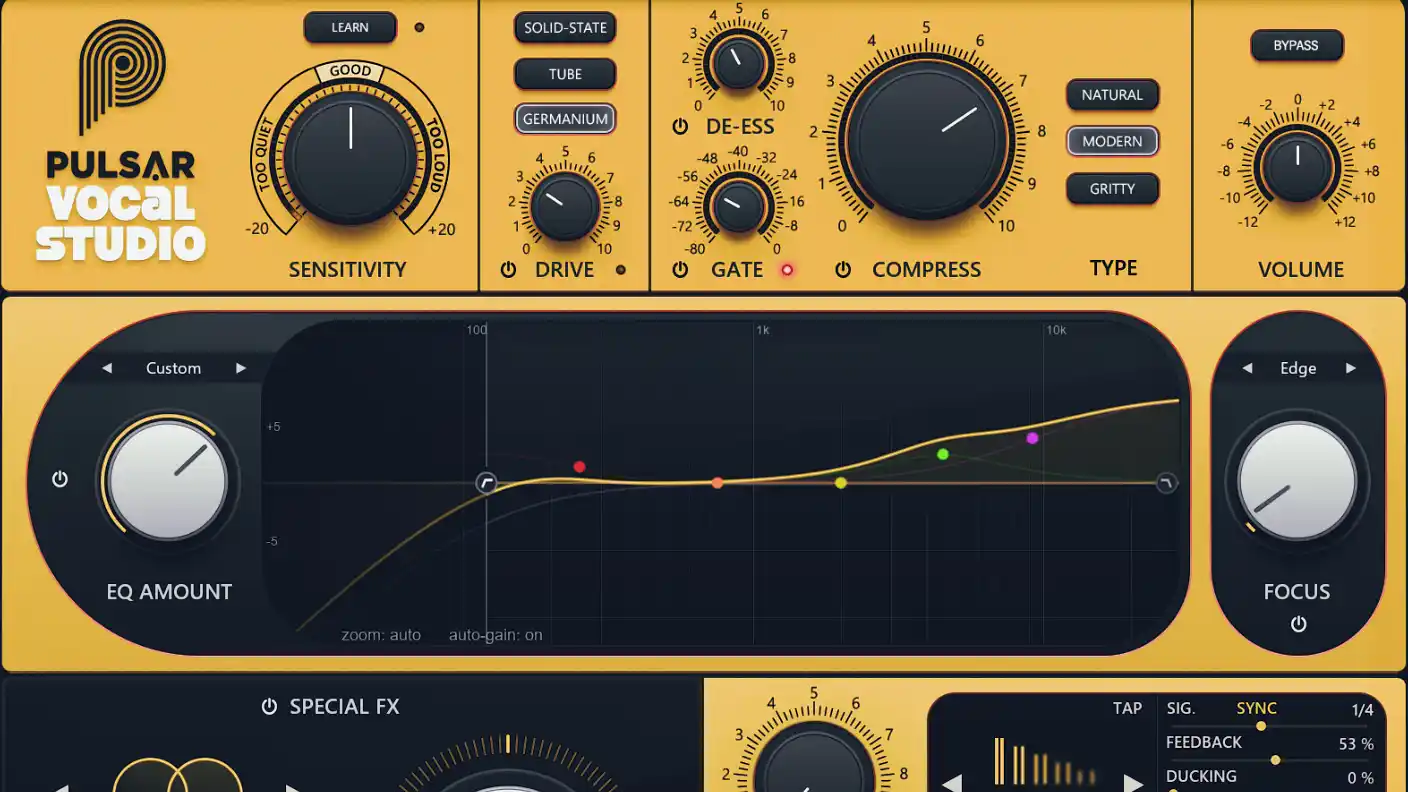Click the delay time slider handle
The height and width of the screenshot is (792, 1408).
pyautogui.click(x=1261, y=726)
